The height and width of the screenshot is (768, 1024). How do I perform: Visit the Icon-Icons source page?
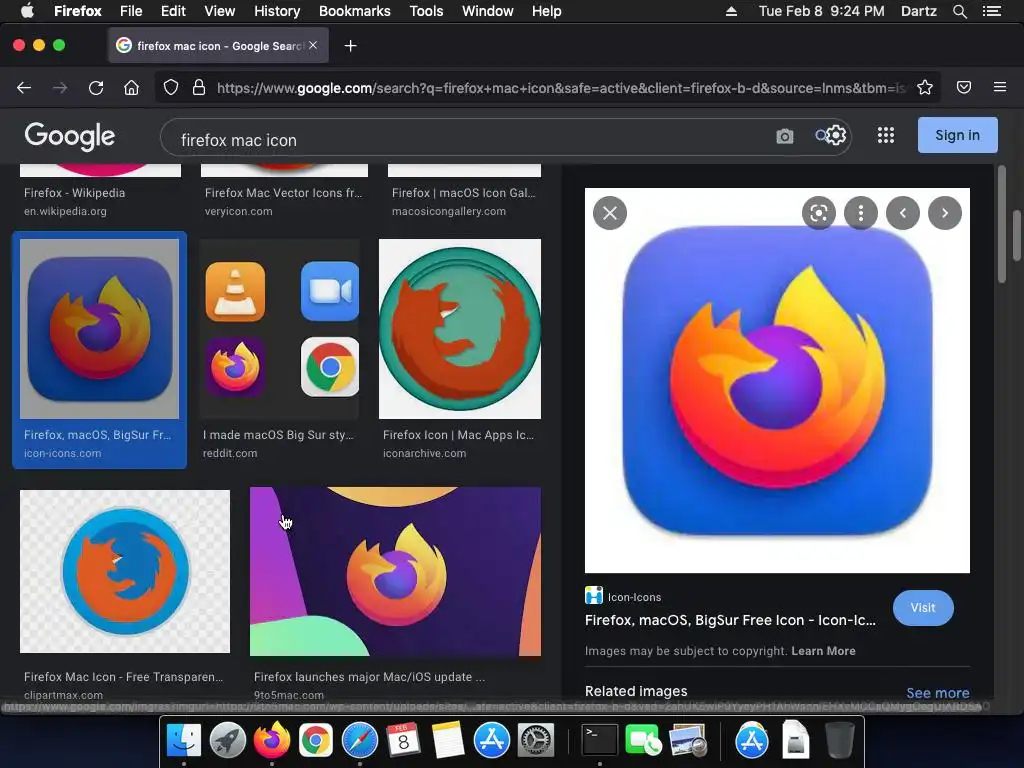point(923,608)
